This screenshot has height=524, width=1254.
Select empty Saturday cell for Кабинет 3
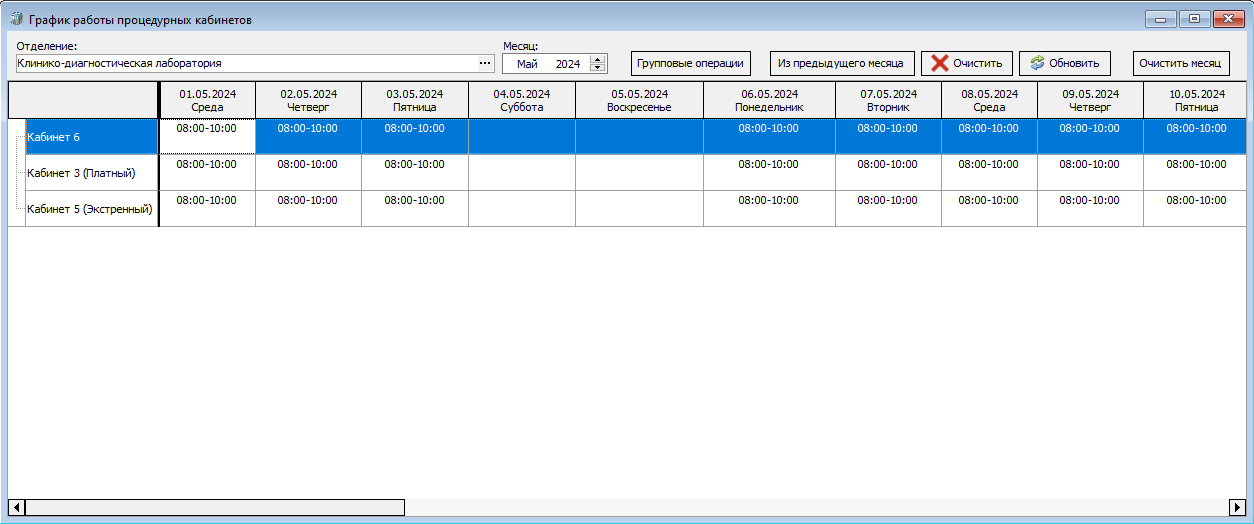[521, 172]
